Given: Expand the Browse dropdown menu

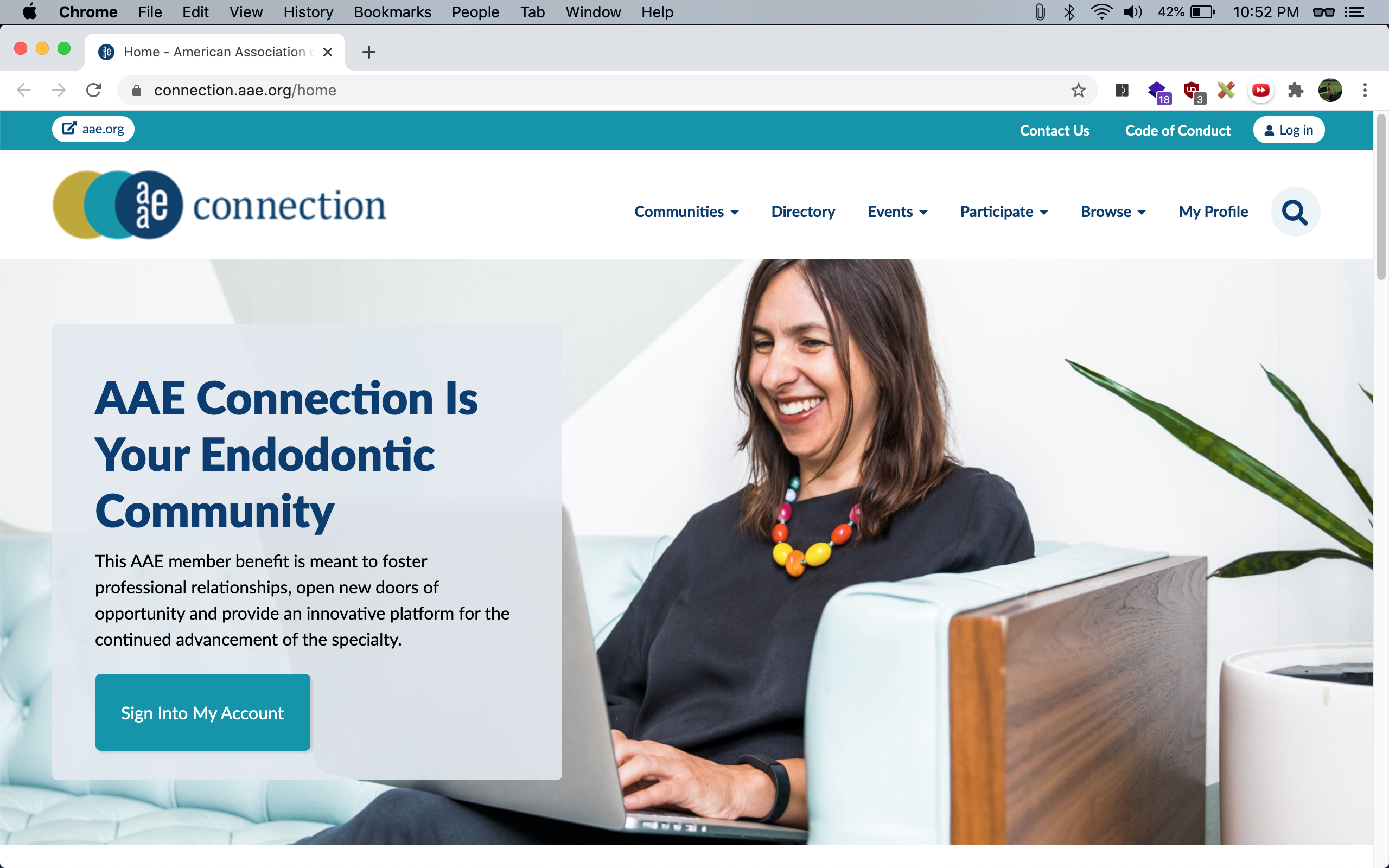Looking at the screenshot, I should [1113, 212].
